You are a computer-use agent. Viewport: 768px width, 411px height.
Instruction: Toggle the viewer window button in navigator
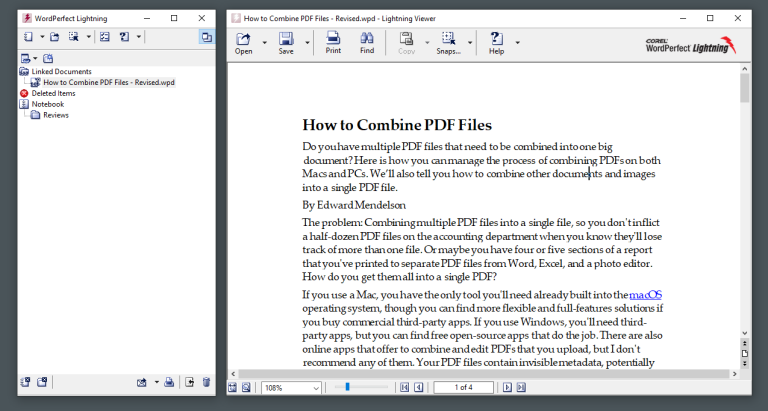(x=206, y=37)
